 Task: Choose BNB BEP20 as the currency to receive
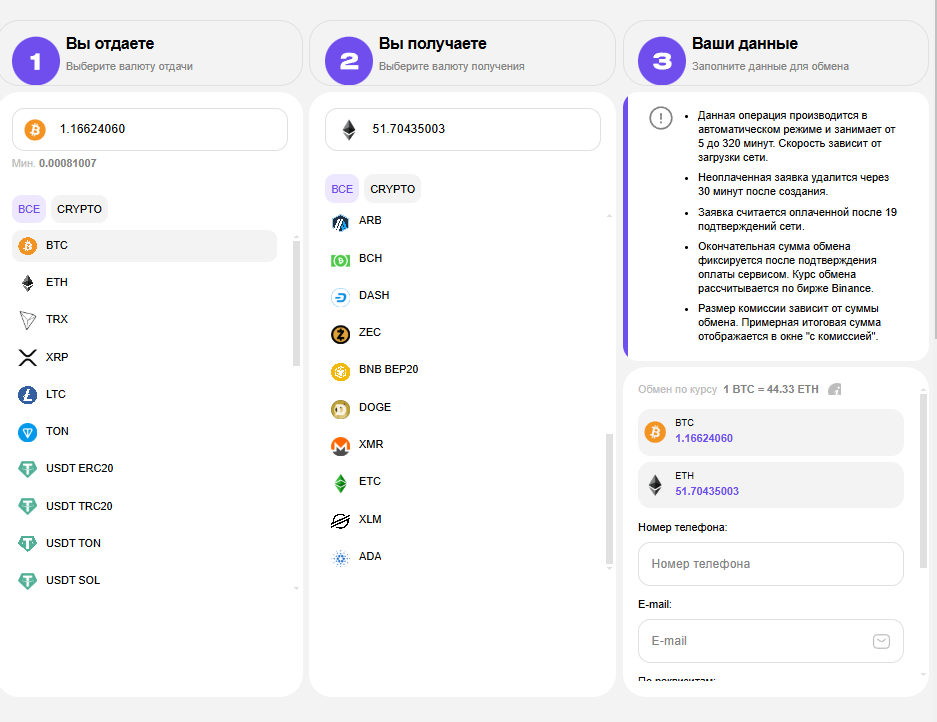tap(388, 370)
